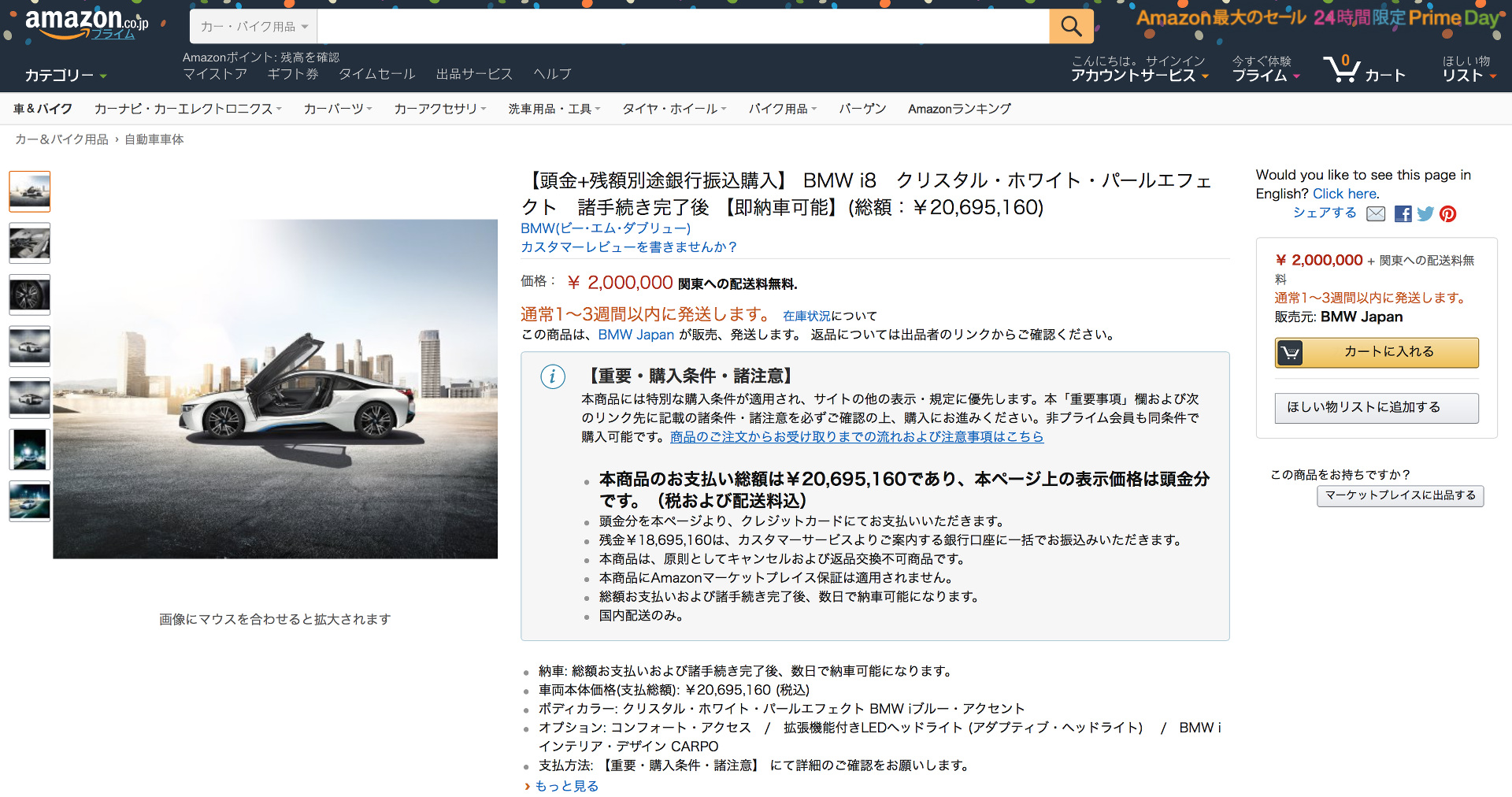Share the product via email icon
The image size is (1512, 797).
[1376, 214]
